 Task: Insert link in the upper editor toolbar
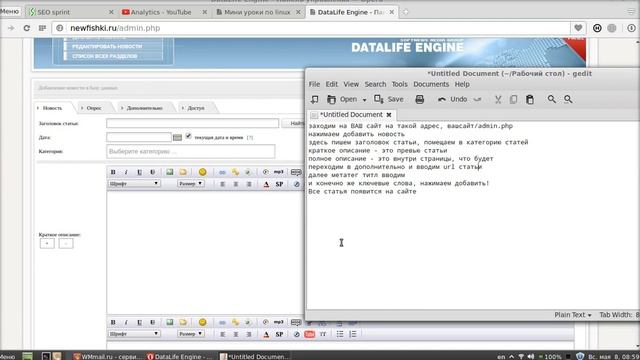[222, 172]
